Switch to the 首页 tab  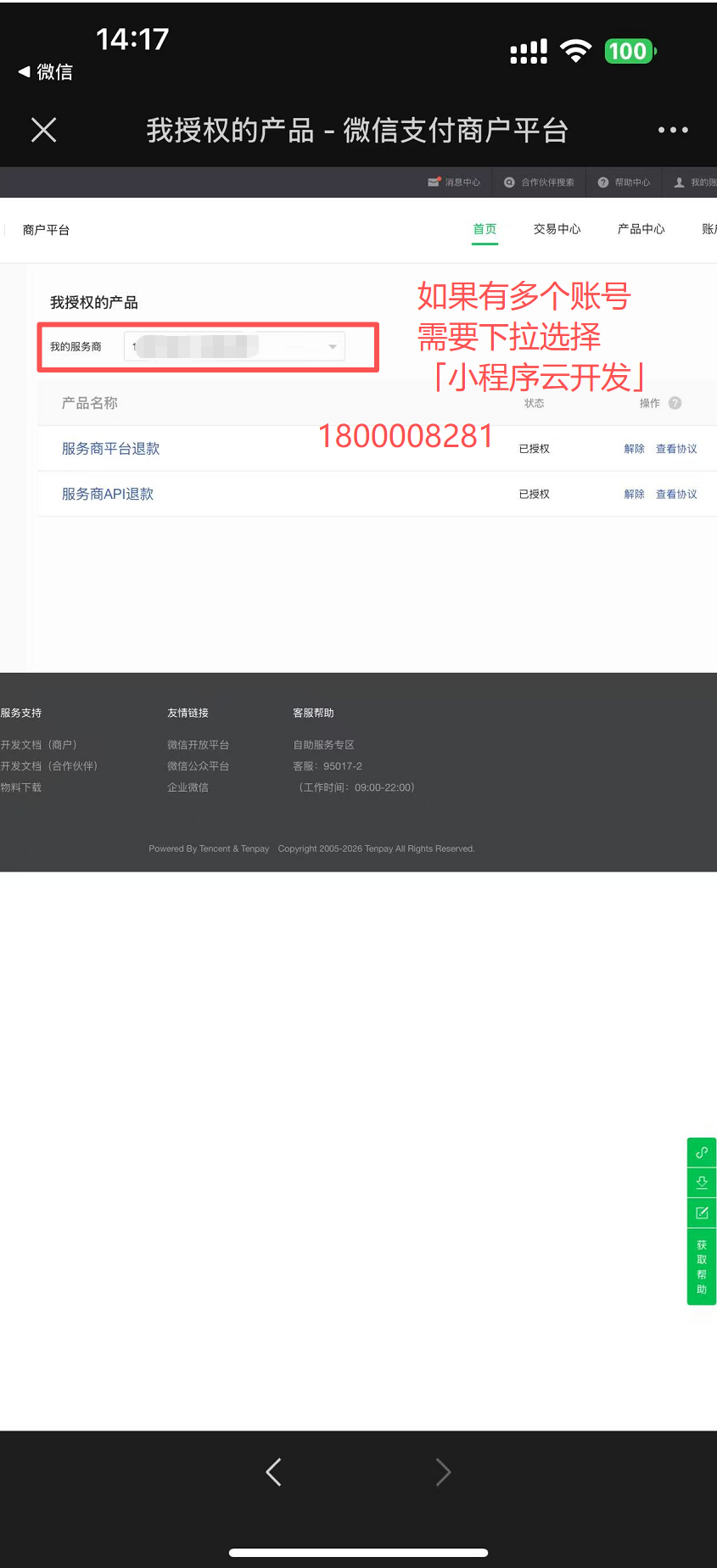[485, 229]
